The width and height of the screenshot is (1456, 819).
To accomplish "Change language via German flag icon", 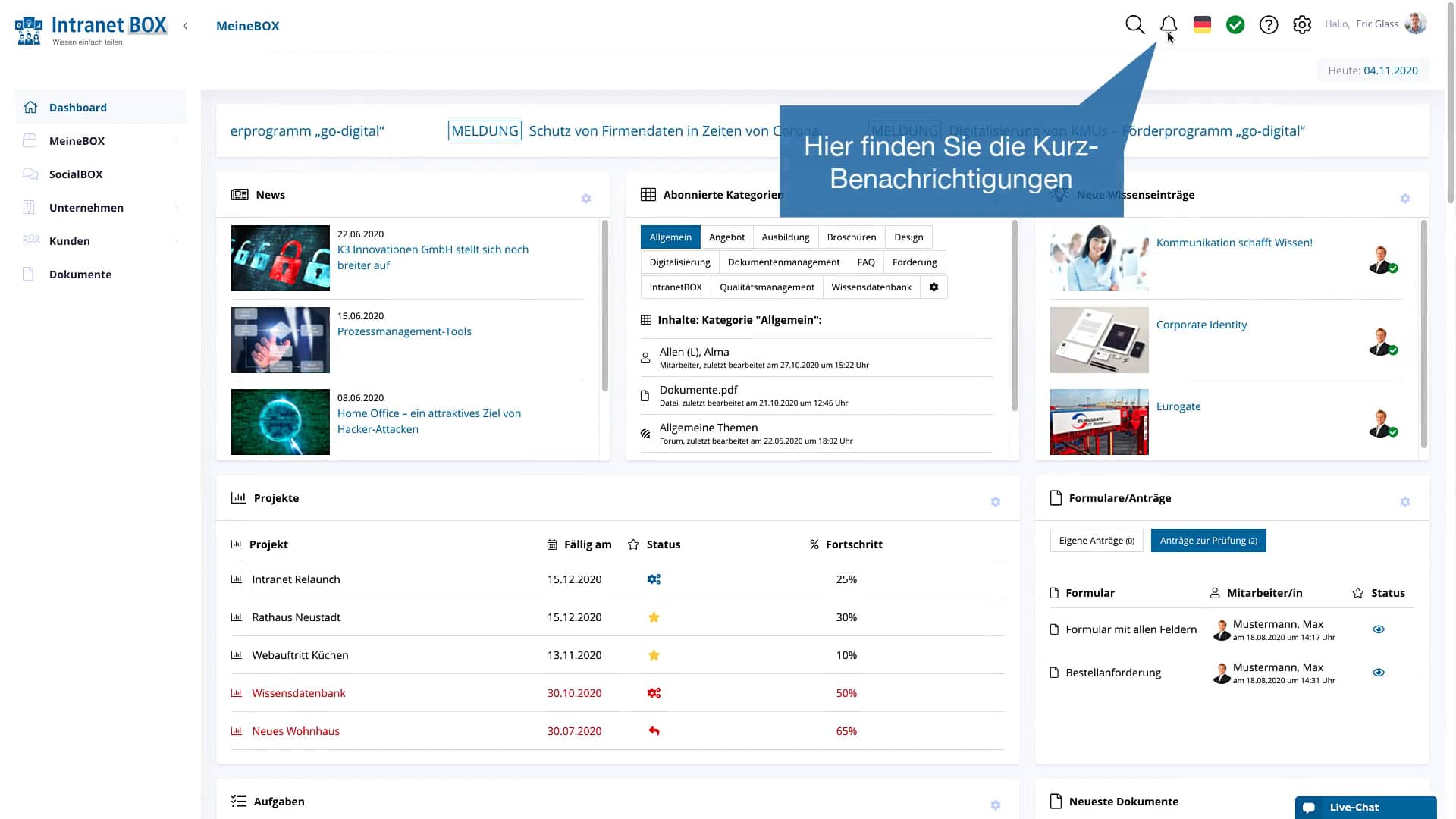I will 1202,25.
